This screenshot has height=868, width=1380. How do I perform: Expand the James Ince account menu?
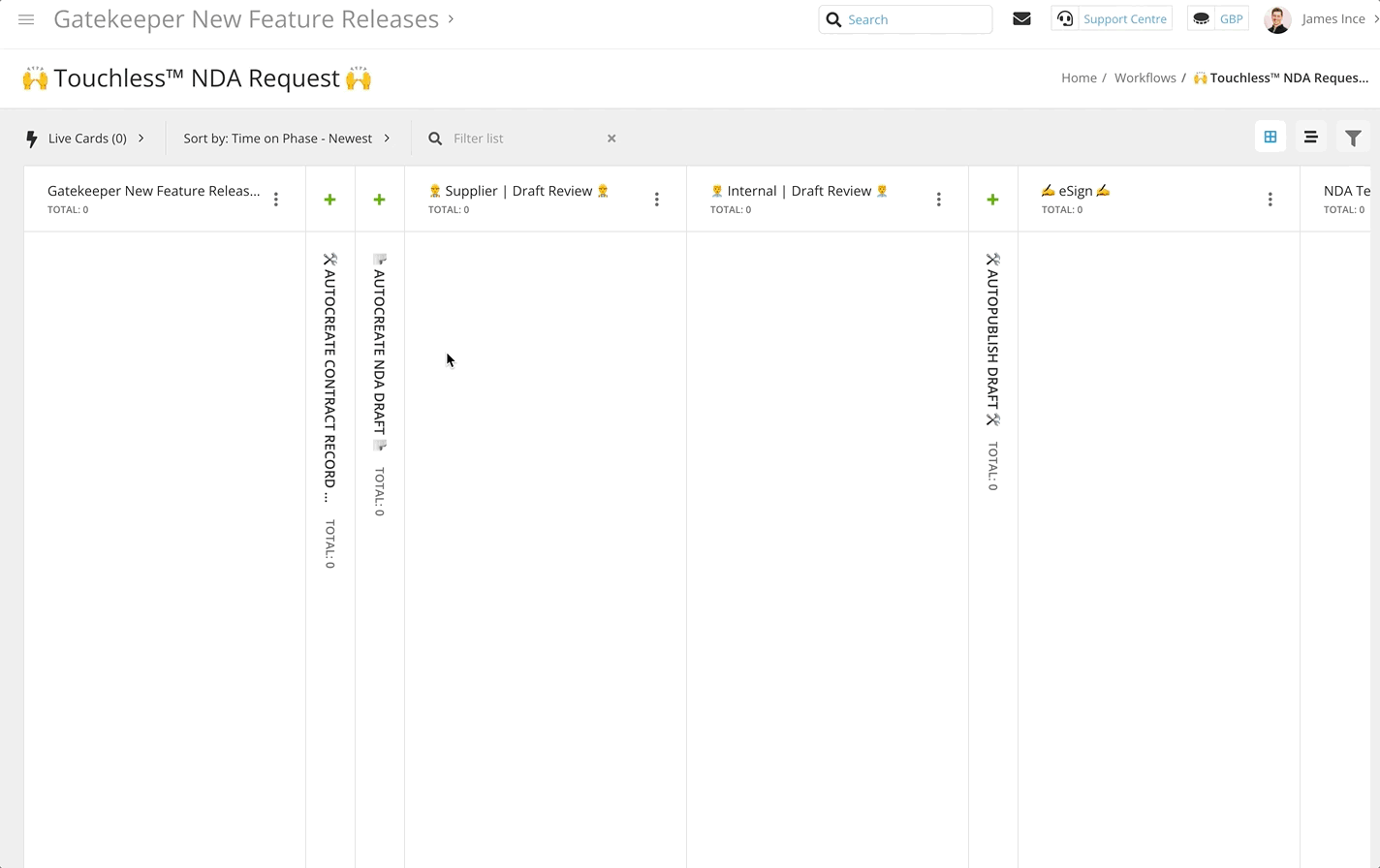(x=1374, y=18)
